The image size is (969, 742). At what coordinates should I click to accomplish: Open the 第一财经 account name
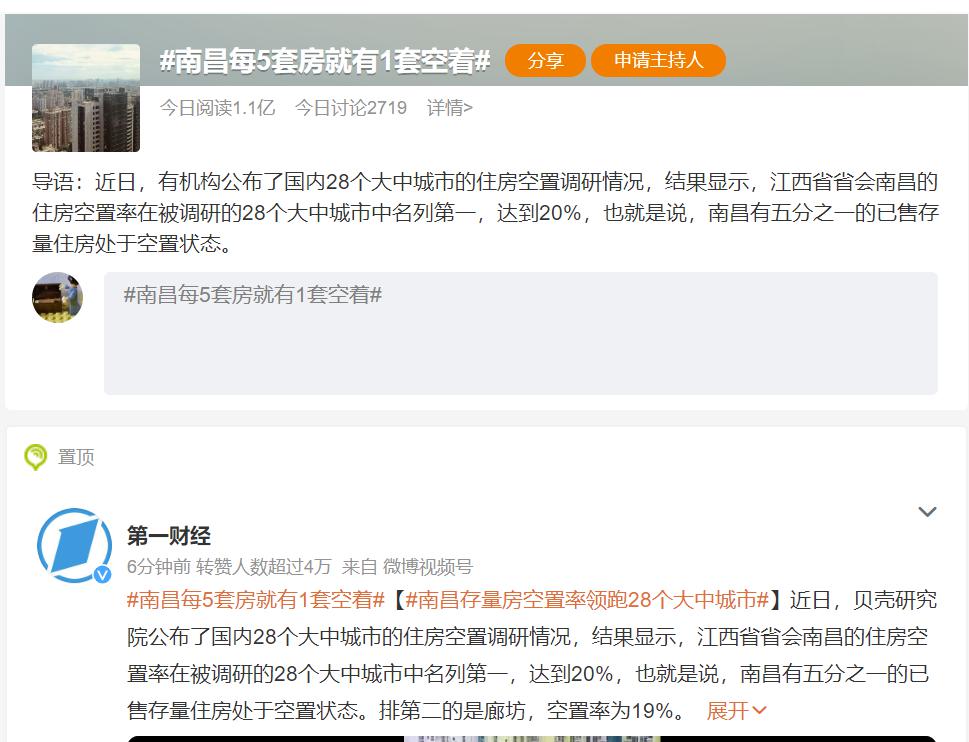coord(169,536)
